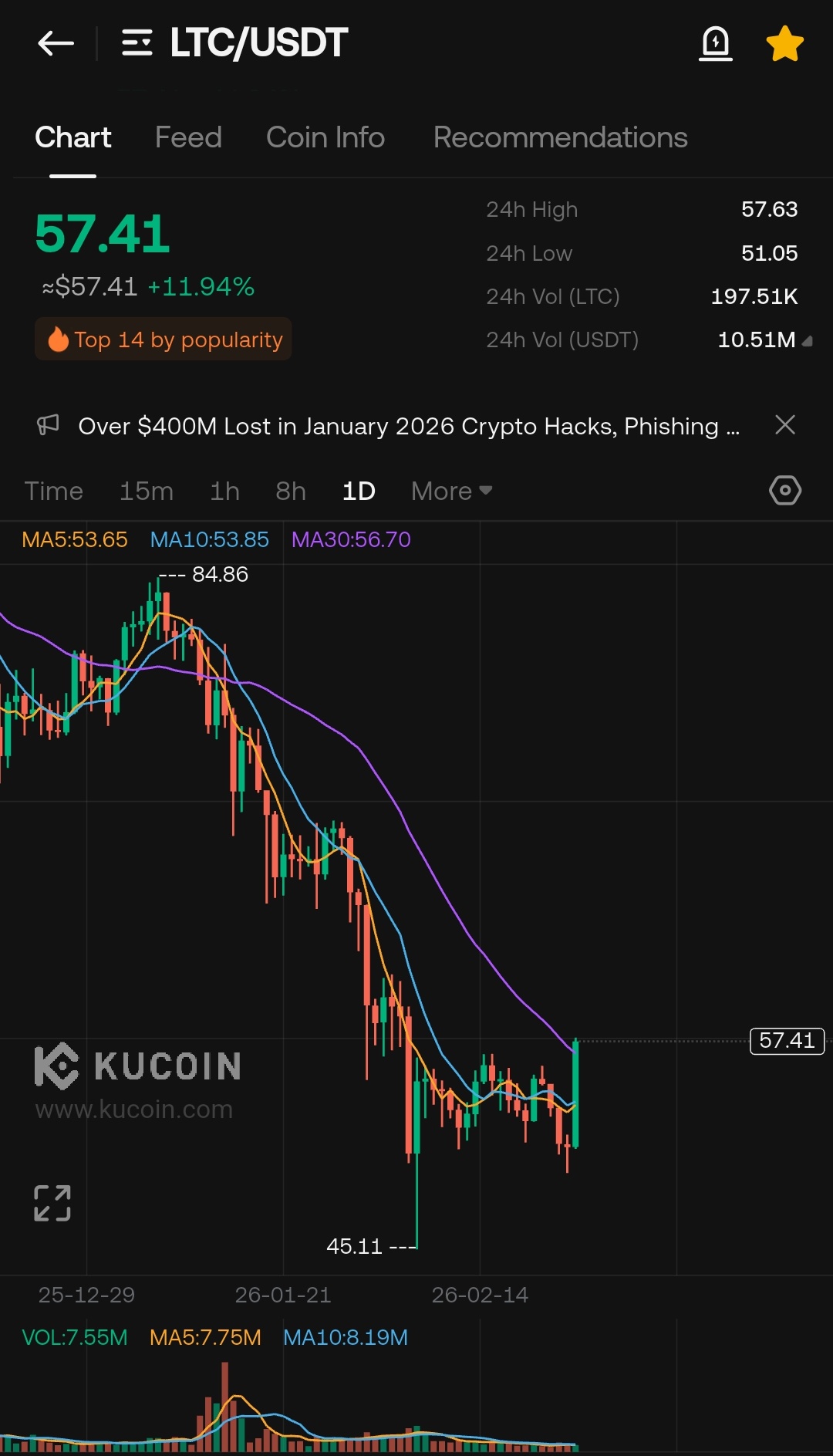Toggle the yellow favorite star

(x=784, y=43)
